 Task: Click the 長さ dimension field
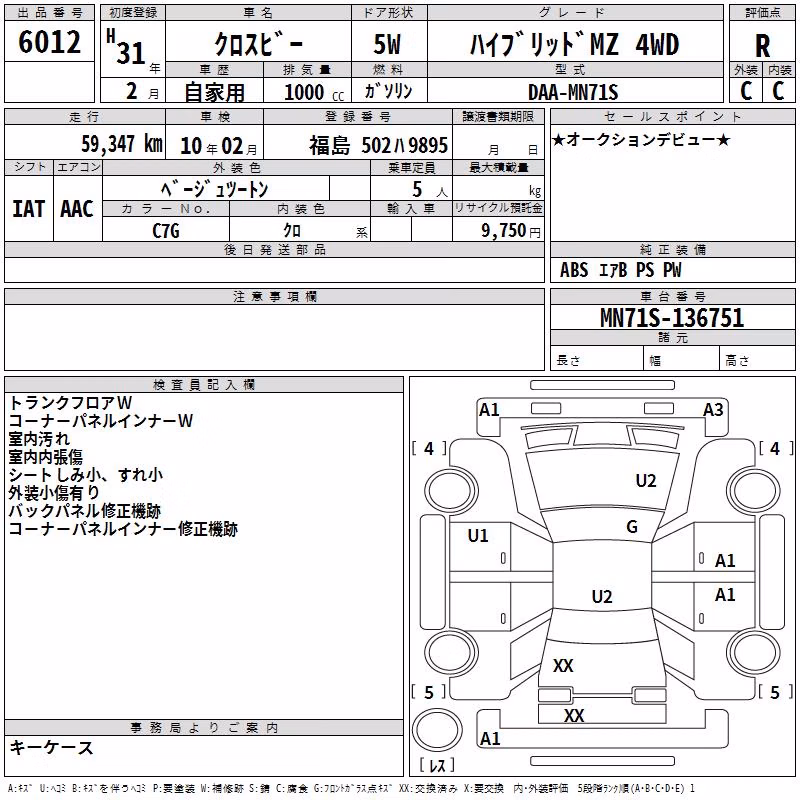pyautogui.click(x=596, y=360)
